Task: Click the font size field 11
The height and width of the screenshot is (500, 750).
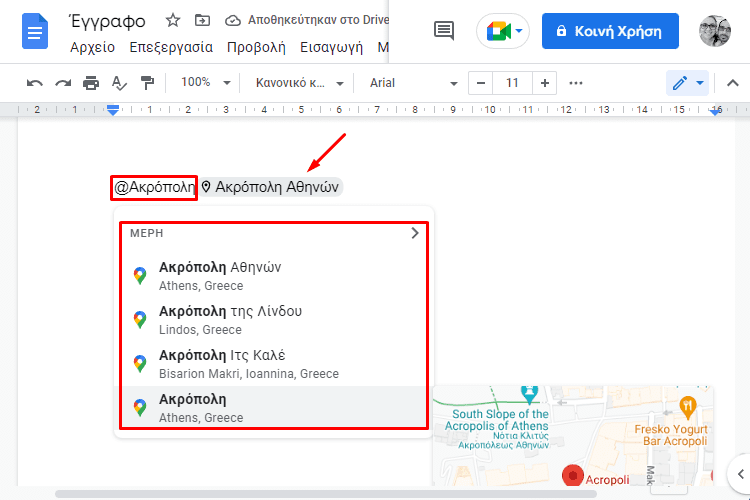Action: (x=512, y=83)
